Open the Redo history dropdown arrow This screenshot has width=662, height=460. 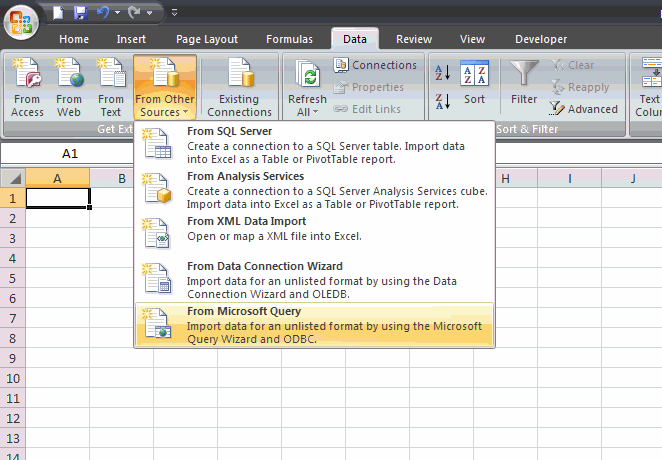[149, 13]
